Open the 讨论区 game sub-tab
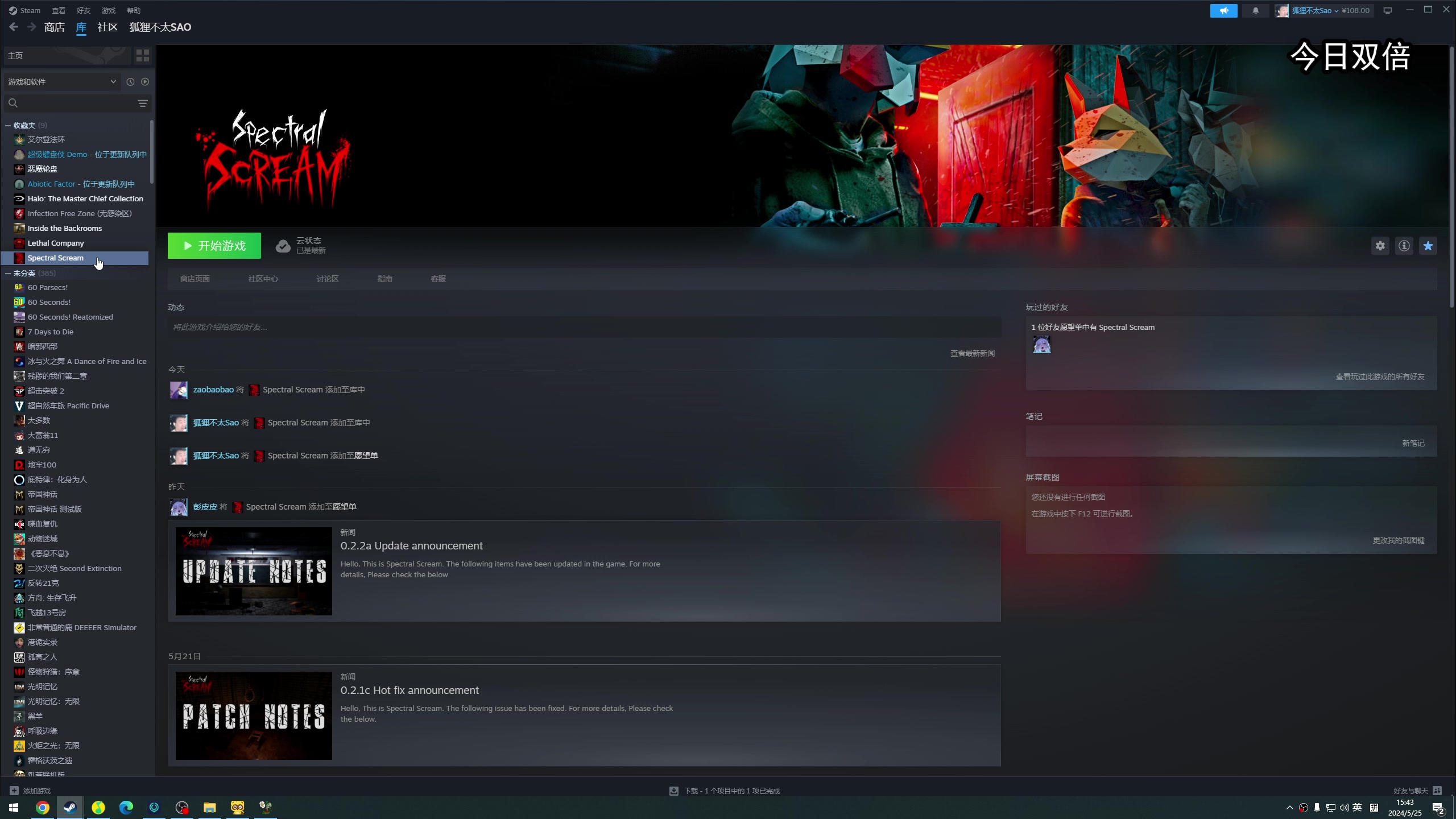This screenshot has width=1456, height=819. pyautogui.click(x=328, y=279)
